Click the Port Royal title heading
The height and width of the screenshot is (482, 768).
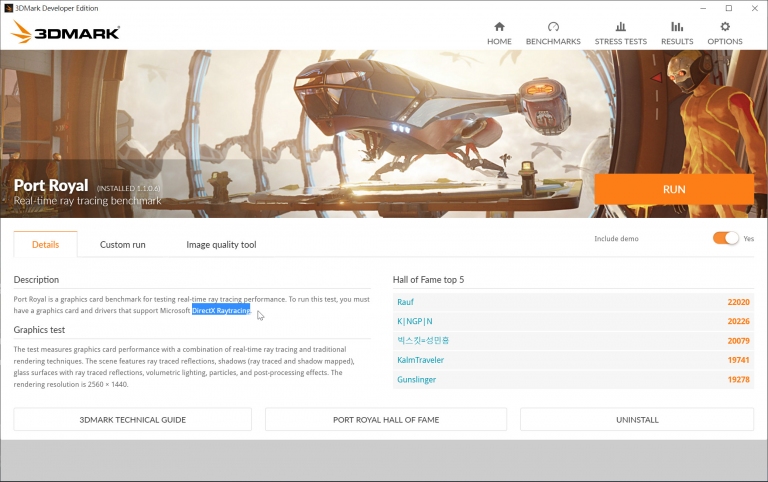tap(51, 185)
